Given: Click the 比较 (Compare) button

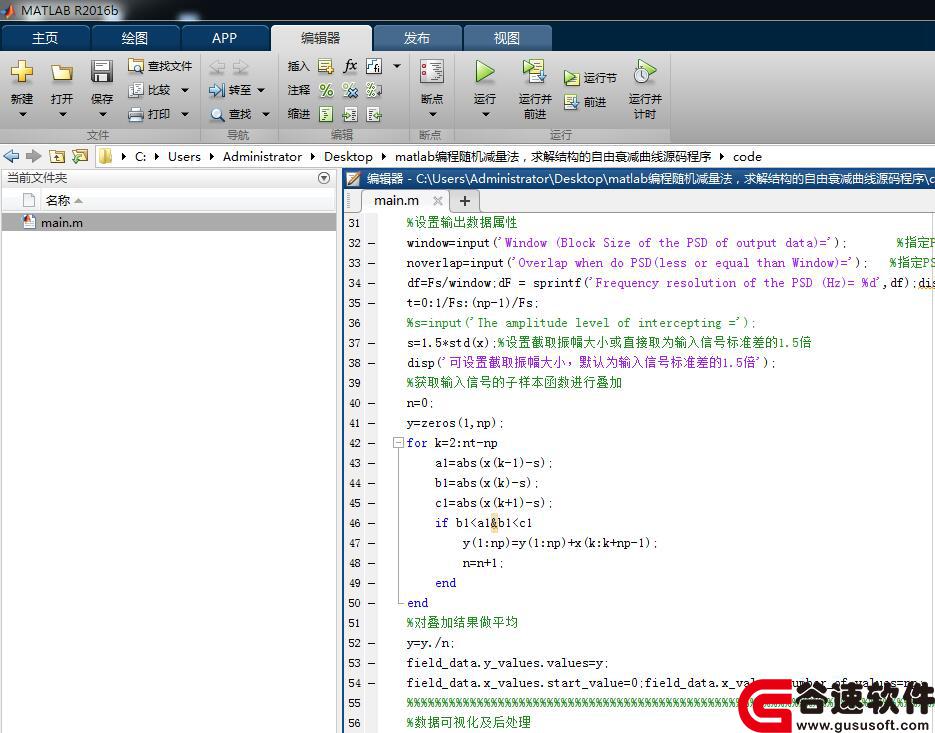Looking at the screenshot, I should 150,90.
